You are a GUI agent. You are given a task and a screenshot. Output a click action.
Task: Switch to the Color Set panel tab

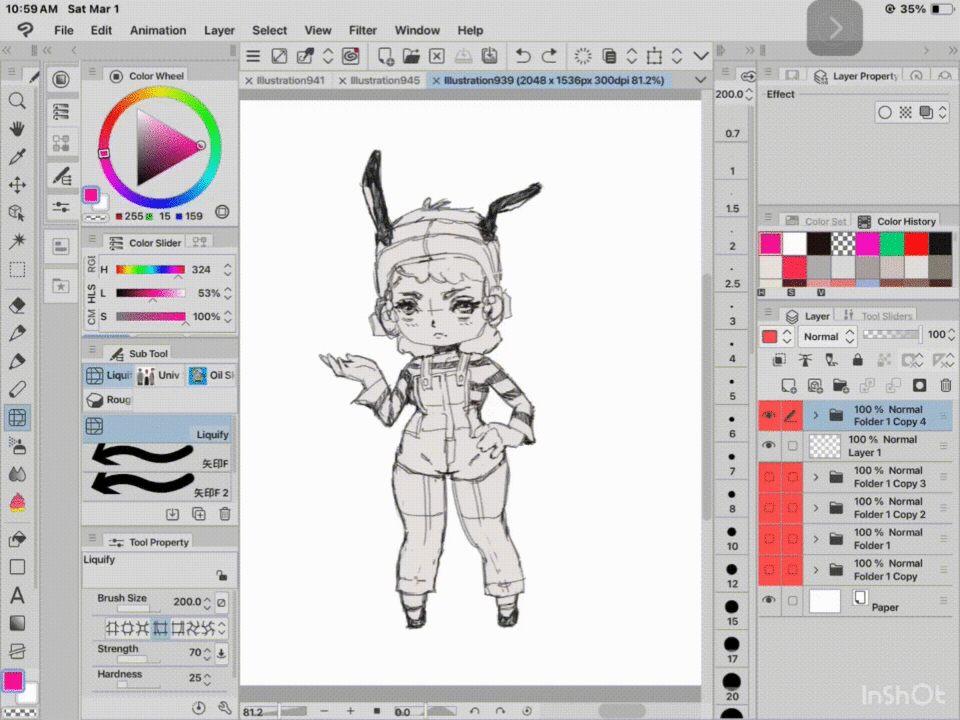[825, 222]
